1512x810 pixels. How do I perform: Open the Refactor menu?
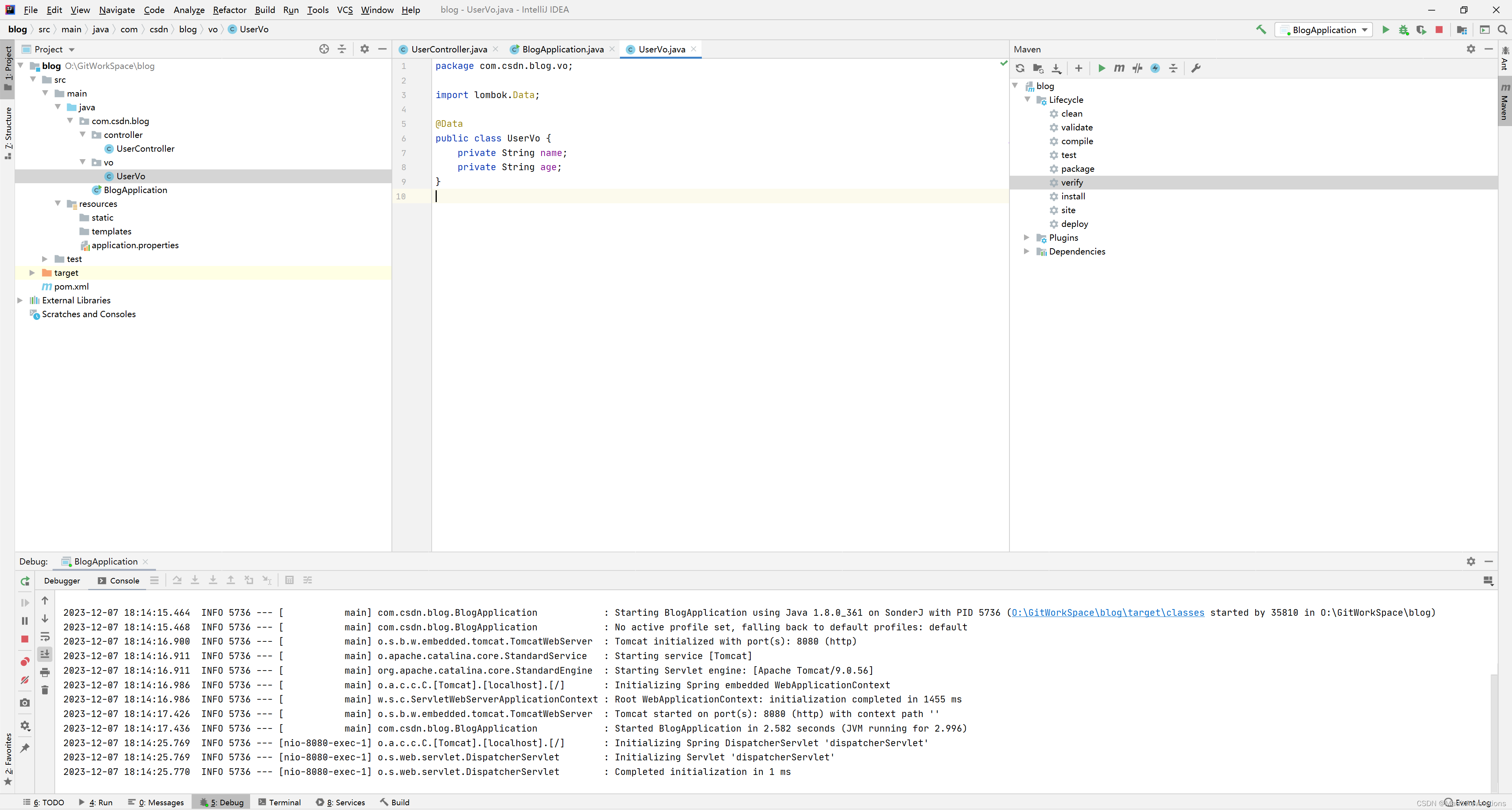pos(230,9)
